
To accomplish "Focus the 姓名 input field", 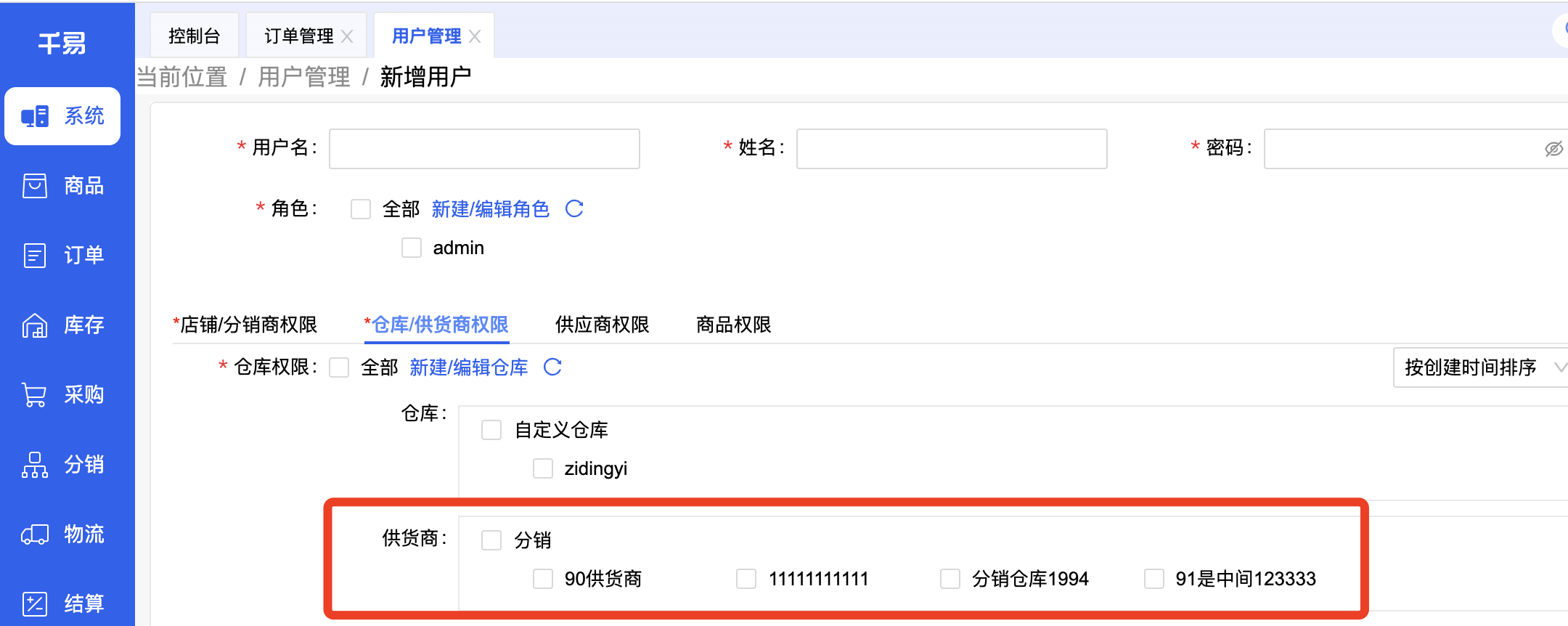I will point(952,149).
